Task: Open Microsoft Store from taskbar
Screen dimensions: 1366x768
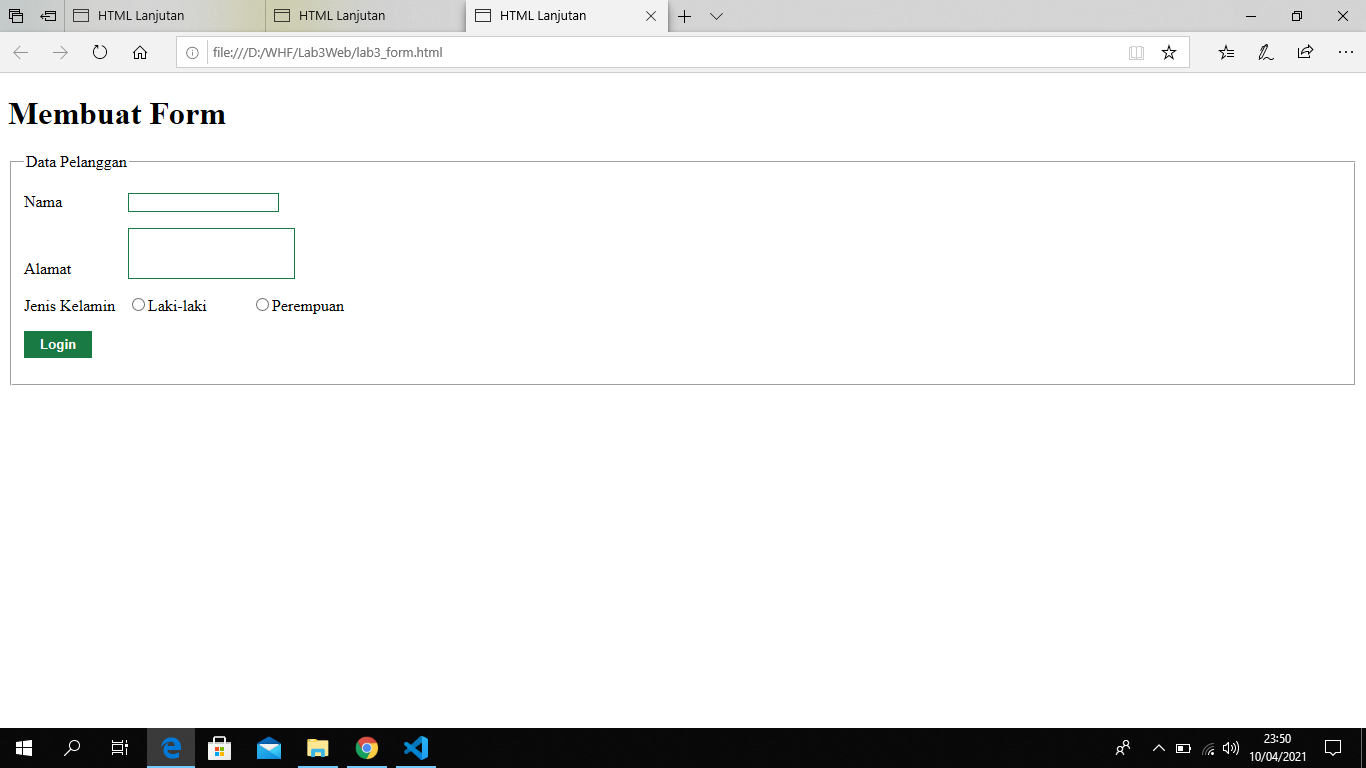Action: [x=220, y=748]
